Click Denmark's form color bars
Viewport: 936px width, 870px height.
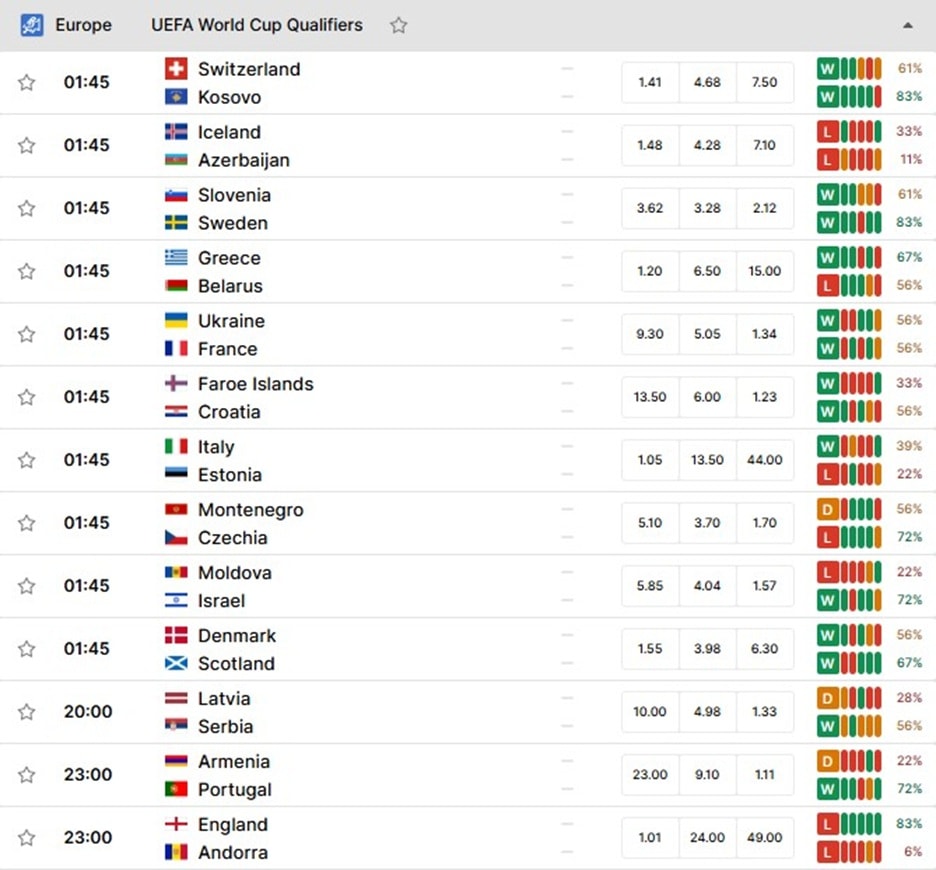click(861, 635)
